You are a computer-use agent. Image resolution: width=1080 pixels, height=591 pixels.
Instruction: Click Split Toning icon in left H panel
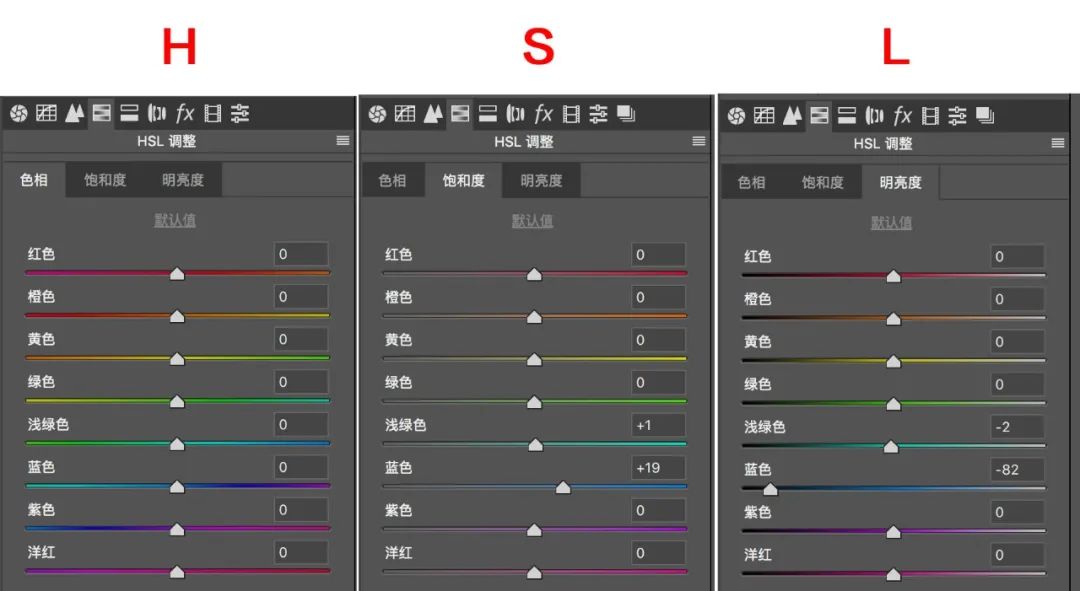tap(129, 113)
